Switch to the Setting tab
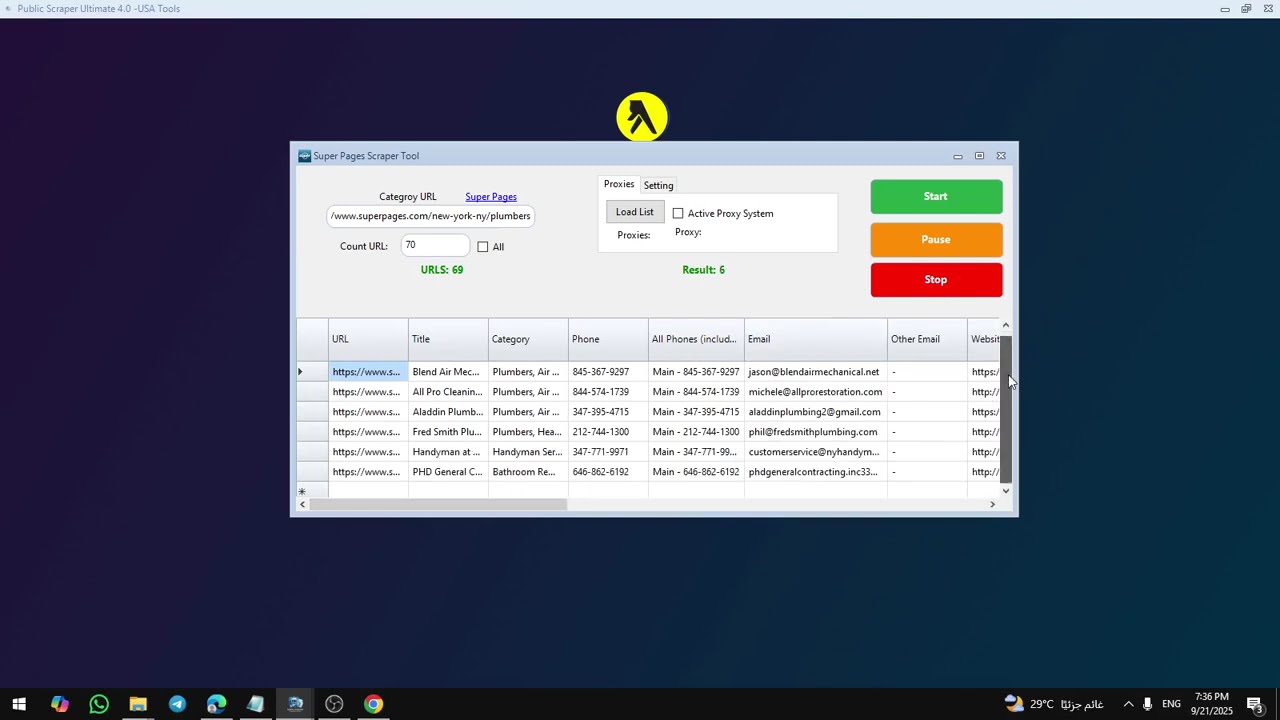The width and height of the screenshot is (1280, 720). (658, 185)
